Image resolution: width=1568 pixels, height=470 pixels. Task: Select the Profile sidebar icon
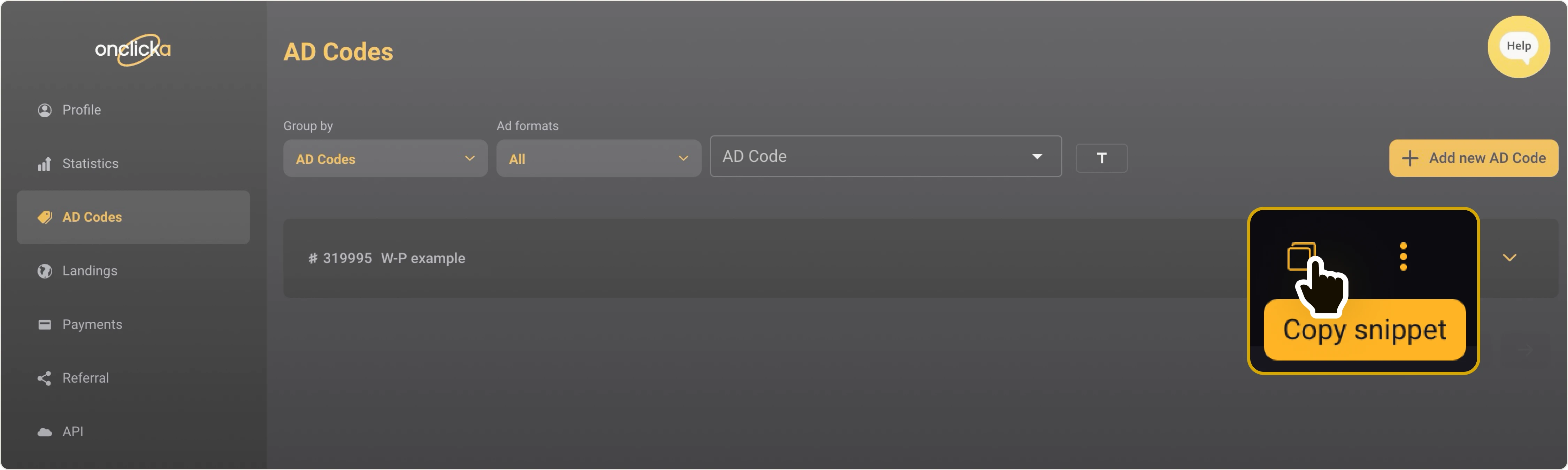coord(45,110)
